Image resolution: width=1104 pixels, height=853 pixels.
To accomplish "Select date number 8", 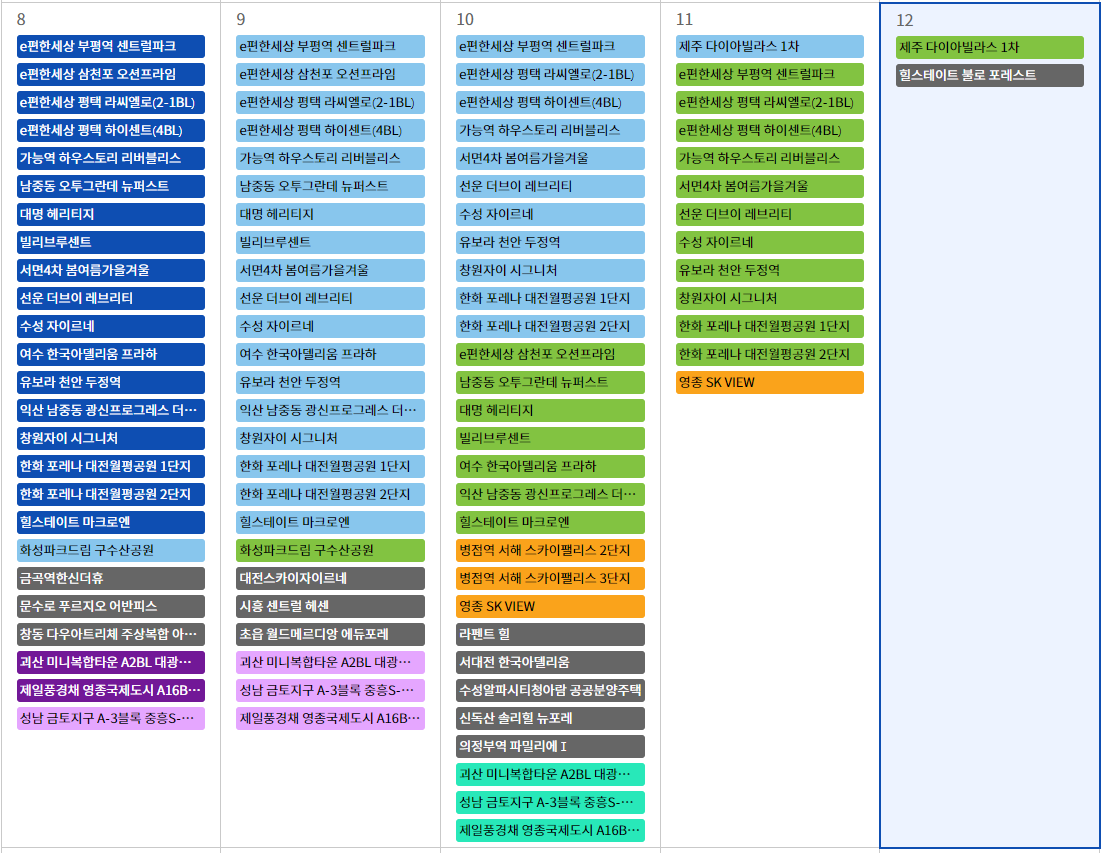I will tap(21, 20).
